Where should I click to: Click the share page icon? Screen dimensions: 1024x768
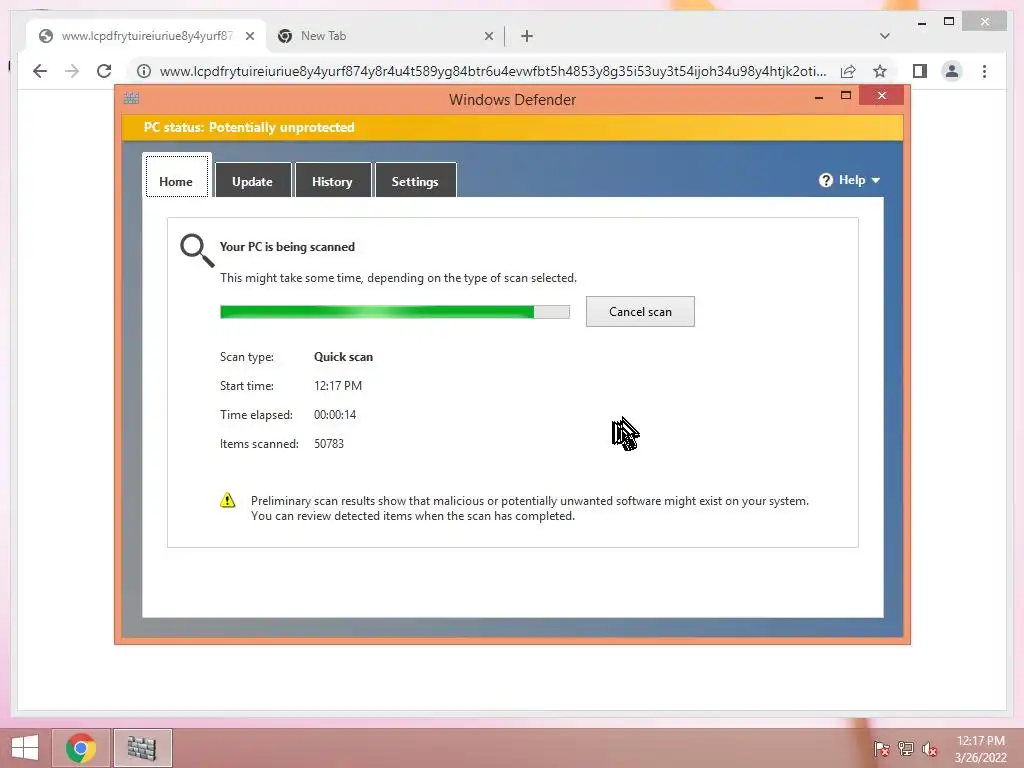848,71
